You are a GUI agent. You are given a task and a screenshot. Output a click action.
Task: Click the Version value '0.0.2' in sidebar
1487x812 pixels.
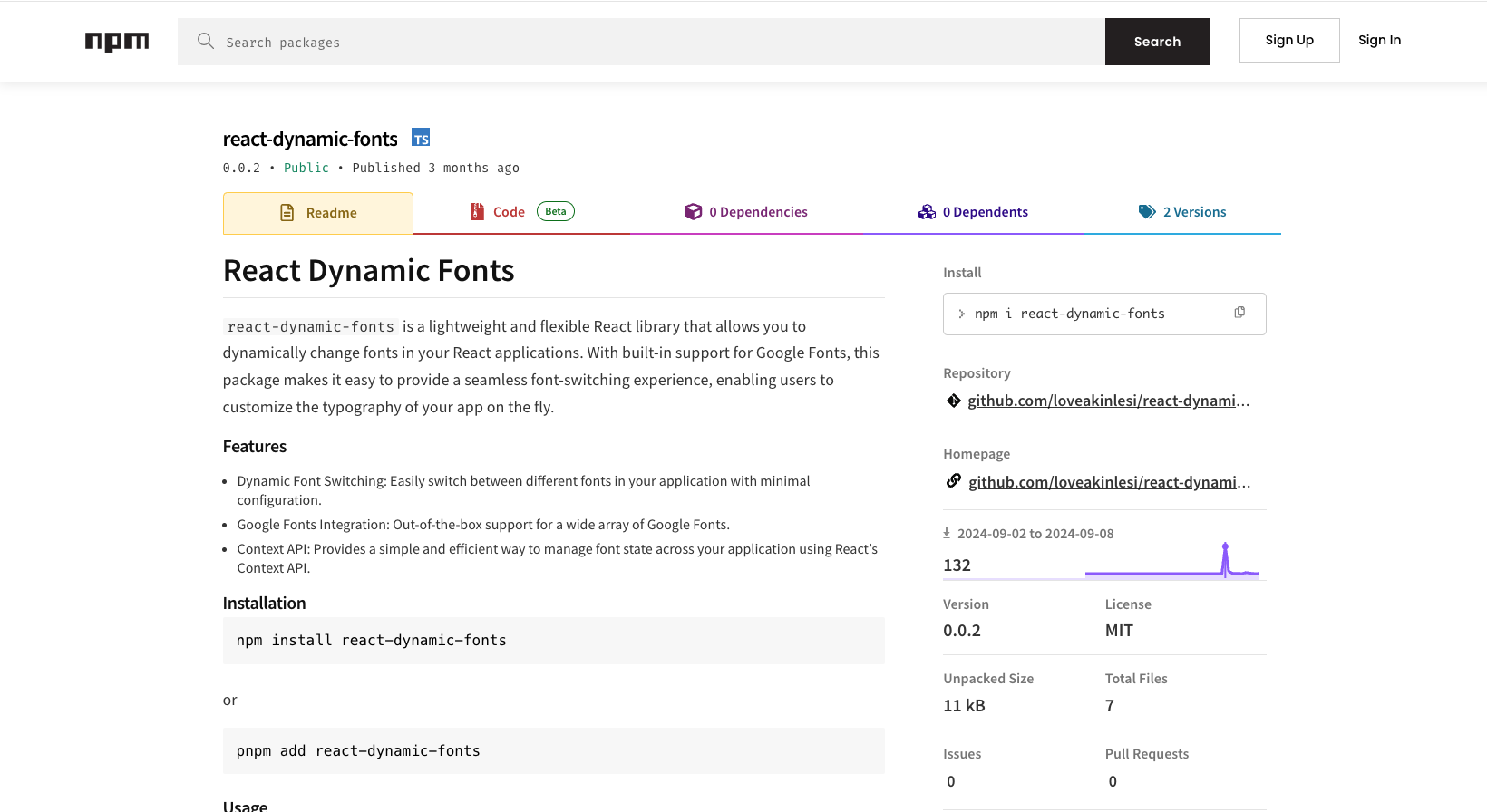point(962,631)
